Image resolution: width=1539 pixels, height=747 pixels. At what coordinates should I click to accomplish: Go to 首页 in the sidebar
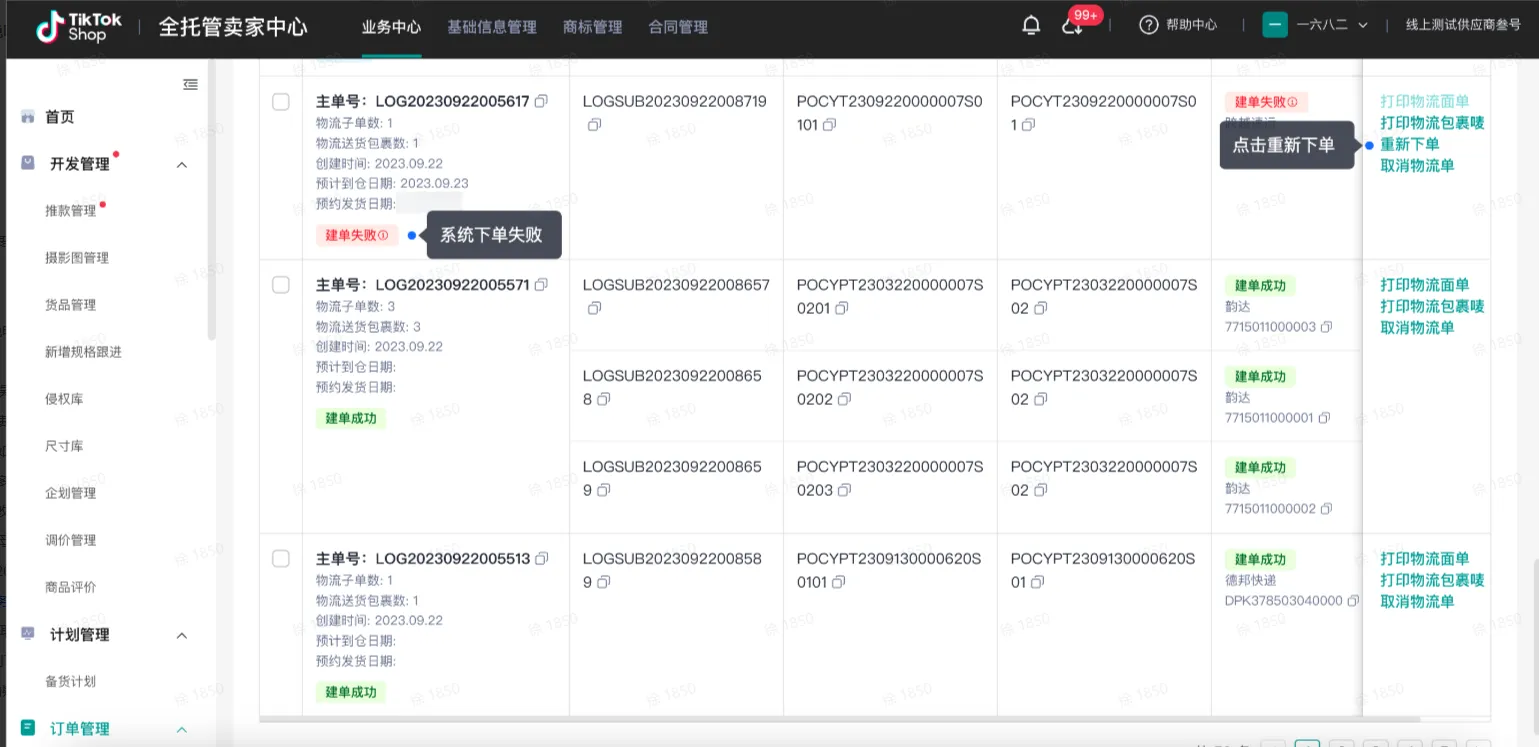tap(60, 117)
